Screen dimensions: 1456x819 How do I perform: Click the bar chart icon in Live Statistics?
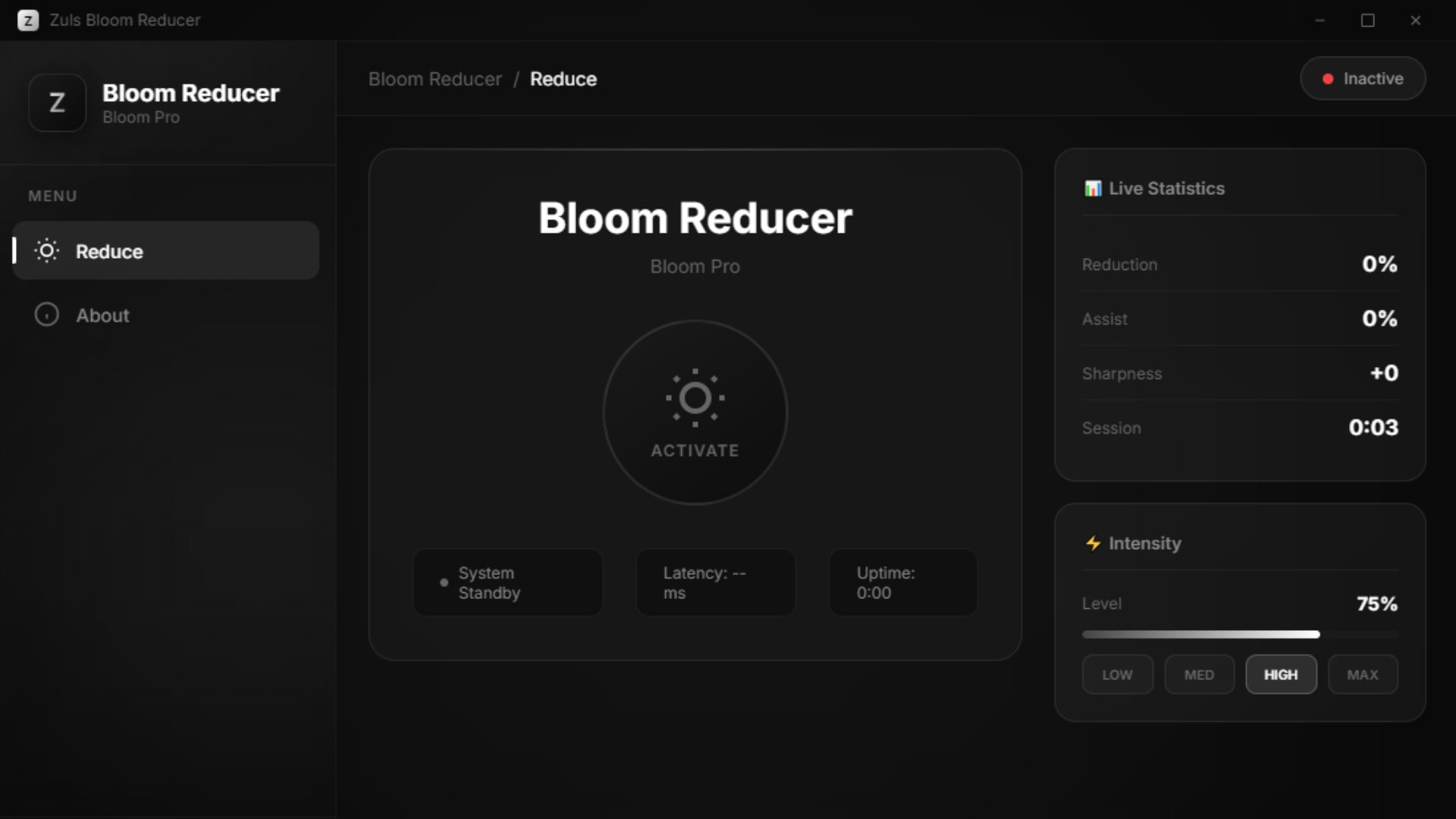(x=1092, y=188)
